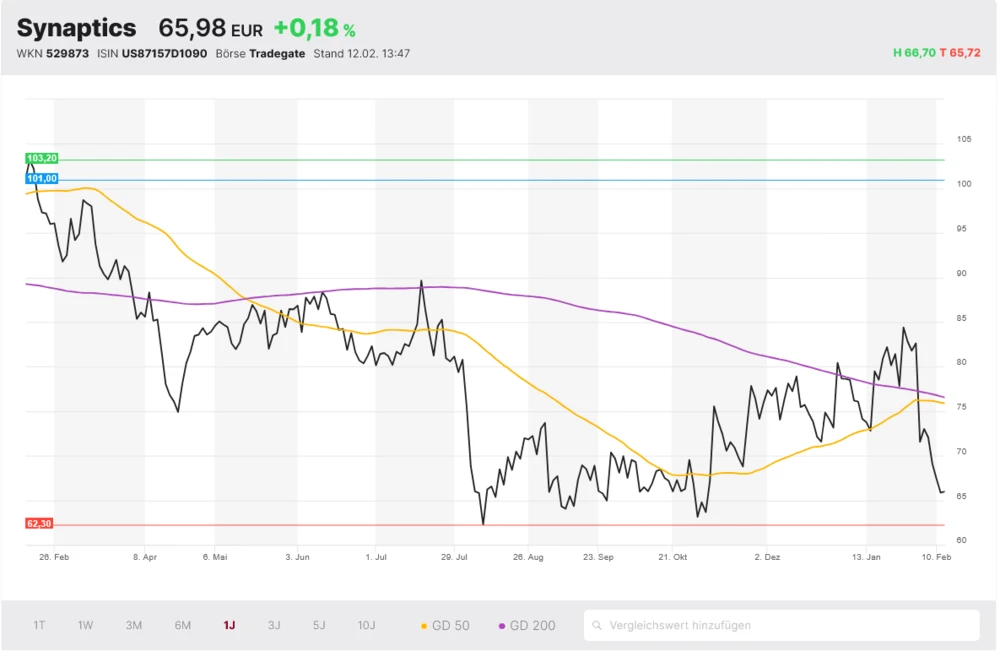Show the 3M time period
The width and height of the screenshot is (1000, 657).
[x=134, y=625]
